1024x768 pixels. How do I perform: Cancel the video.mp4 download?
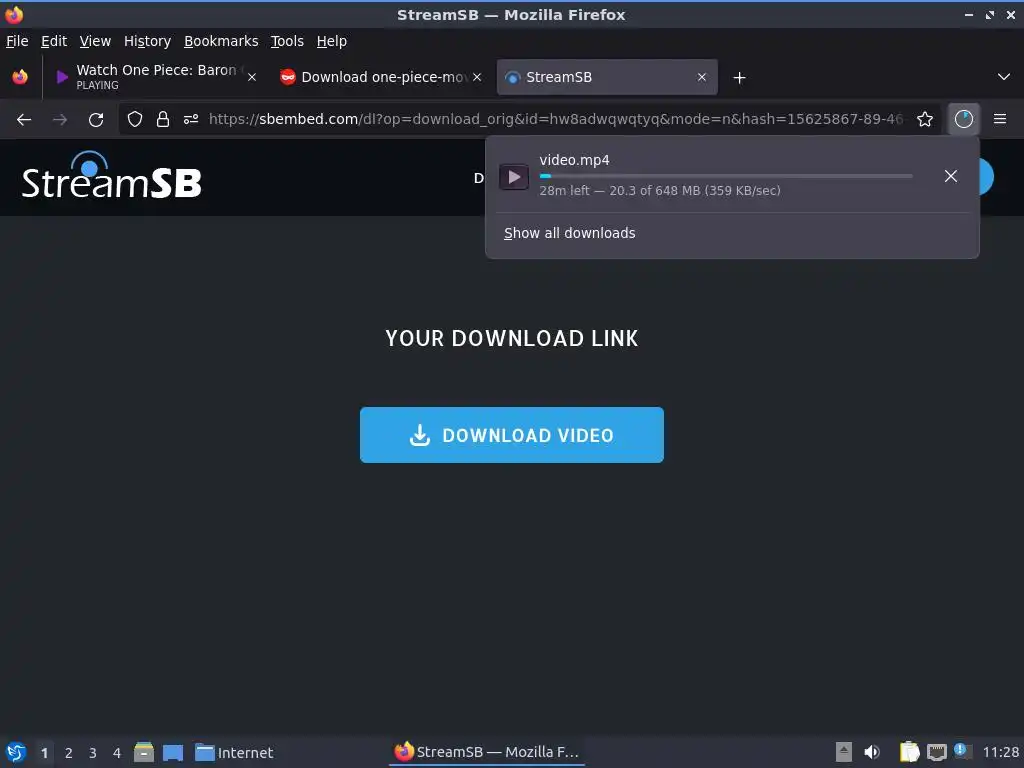point(951,176)
